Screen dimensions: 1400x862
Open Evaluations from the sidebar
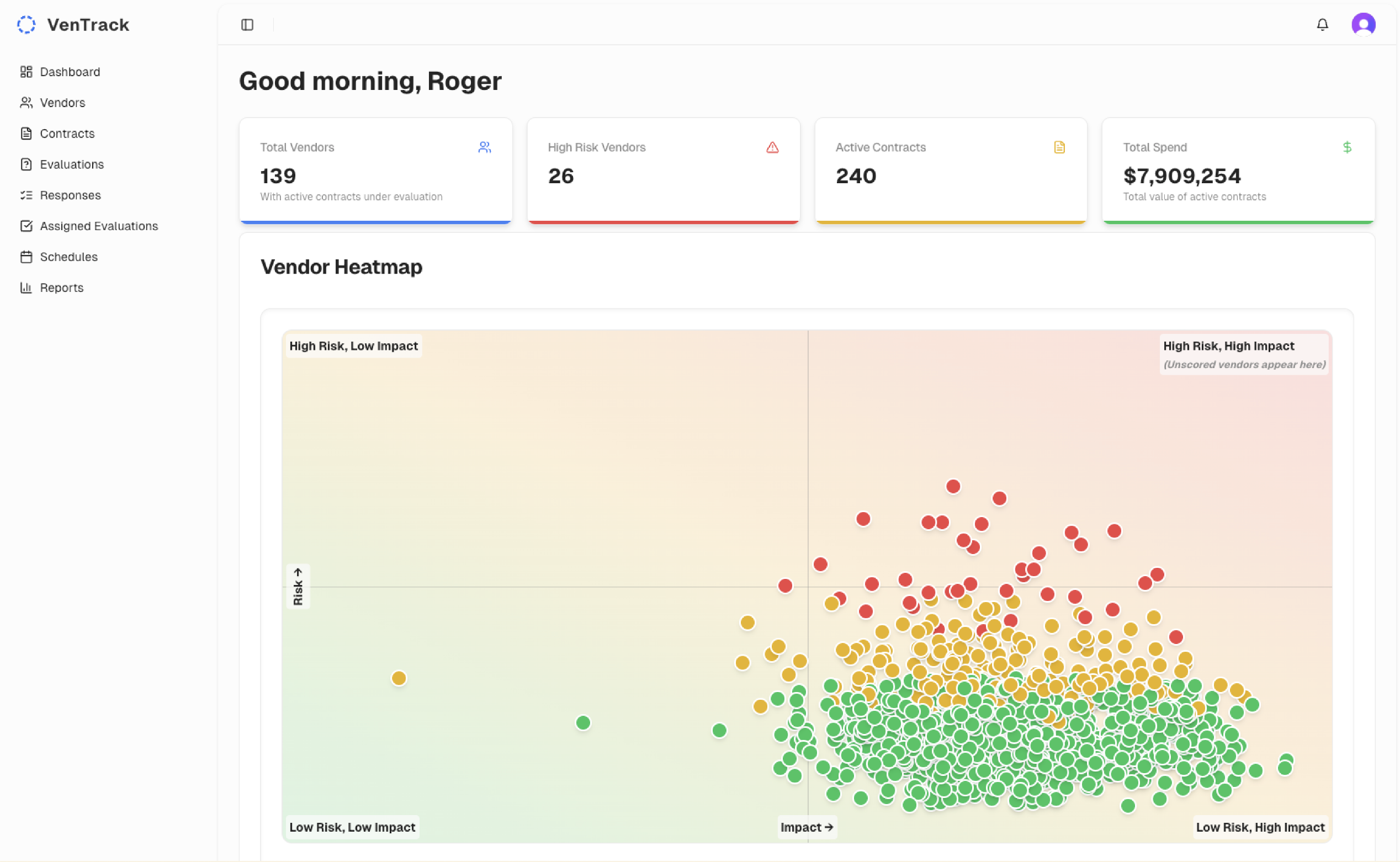click(x=71, y=164)
